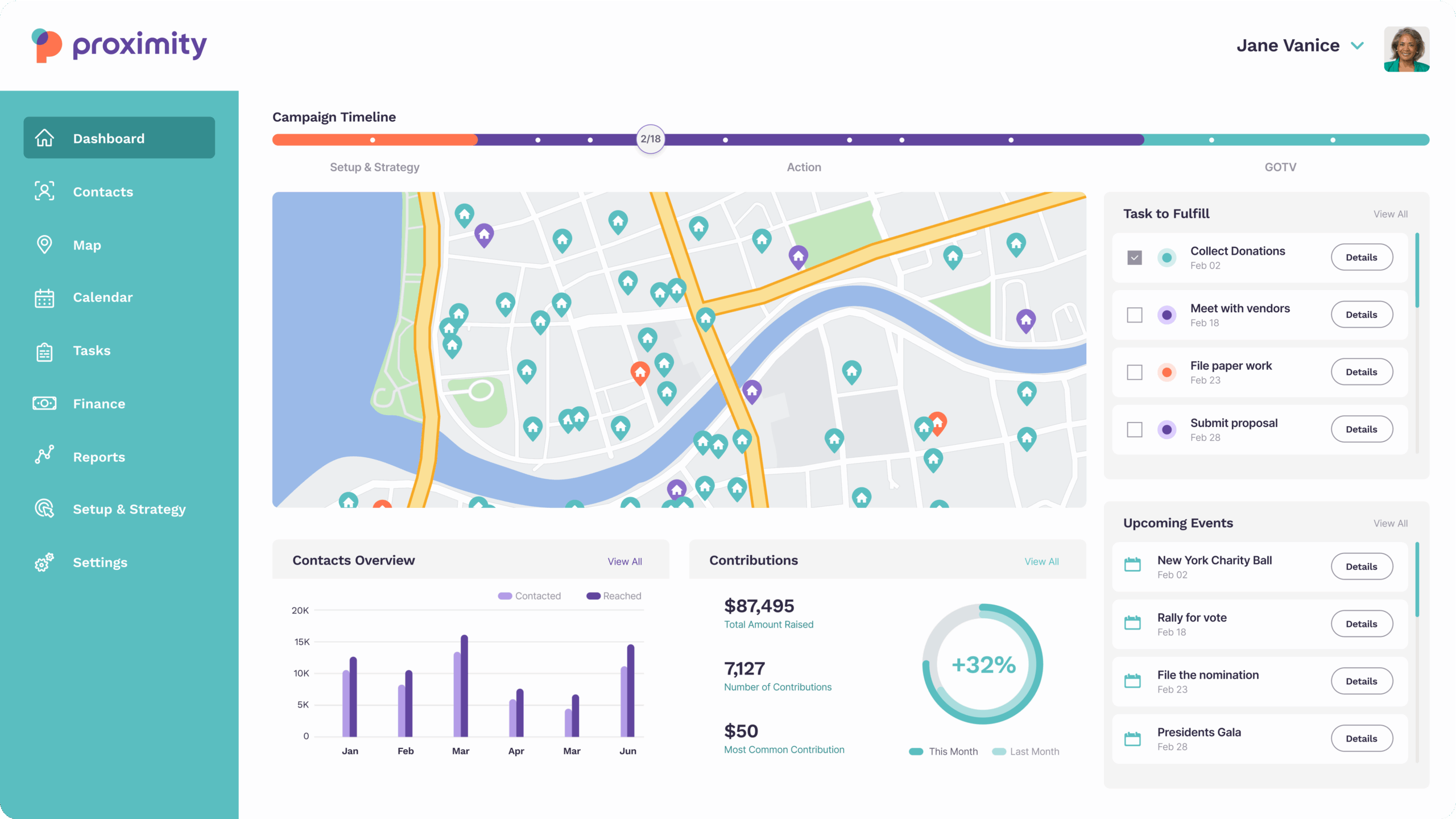
Task: Open the Calendar section from the sidebar
Action: [x=44, y=297]
